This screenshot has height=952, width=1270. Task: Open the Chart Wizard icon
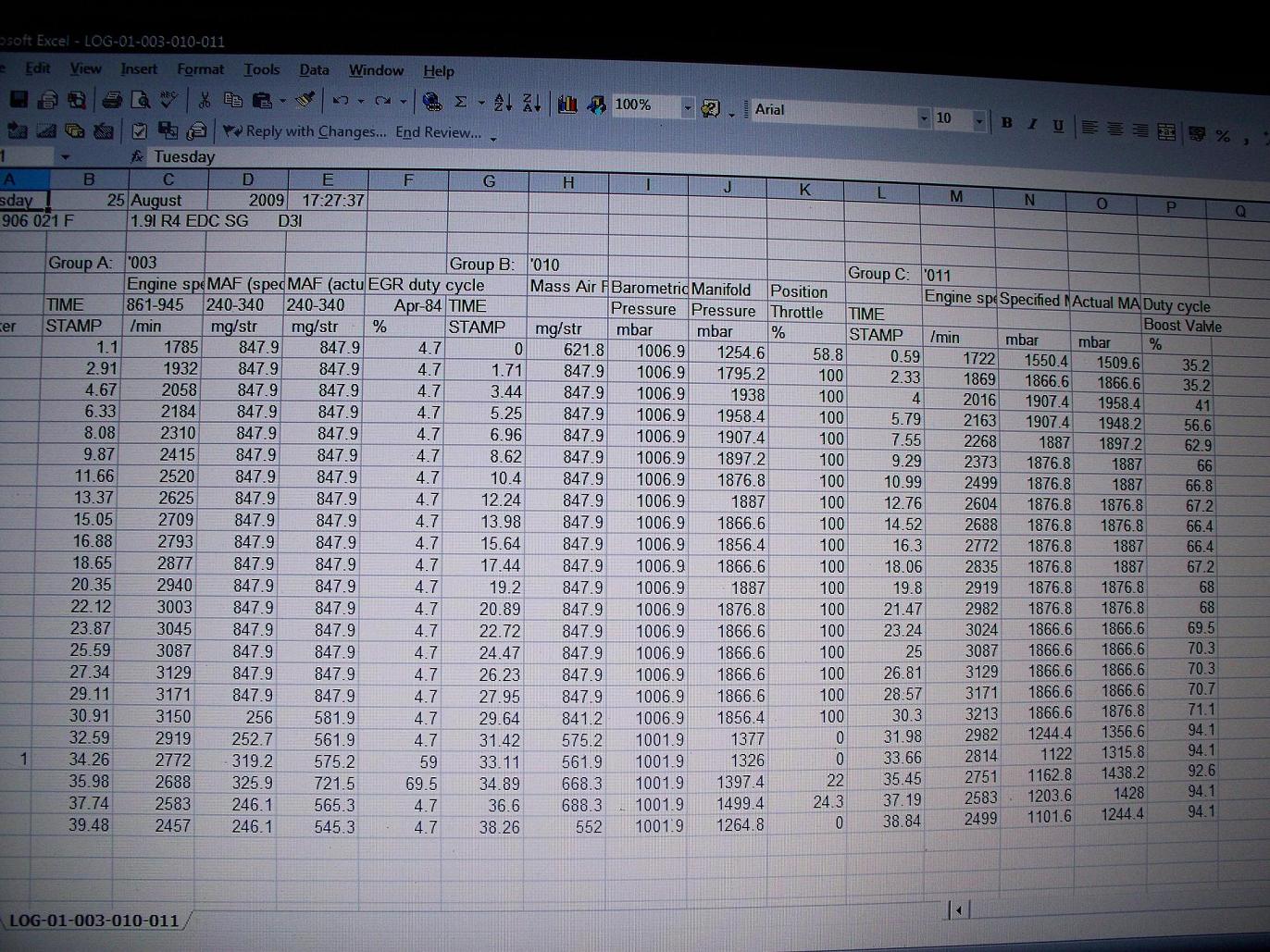click(x=567, y=104)
